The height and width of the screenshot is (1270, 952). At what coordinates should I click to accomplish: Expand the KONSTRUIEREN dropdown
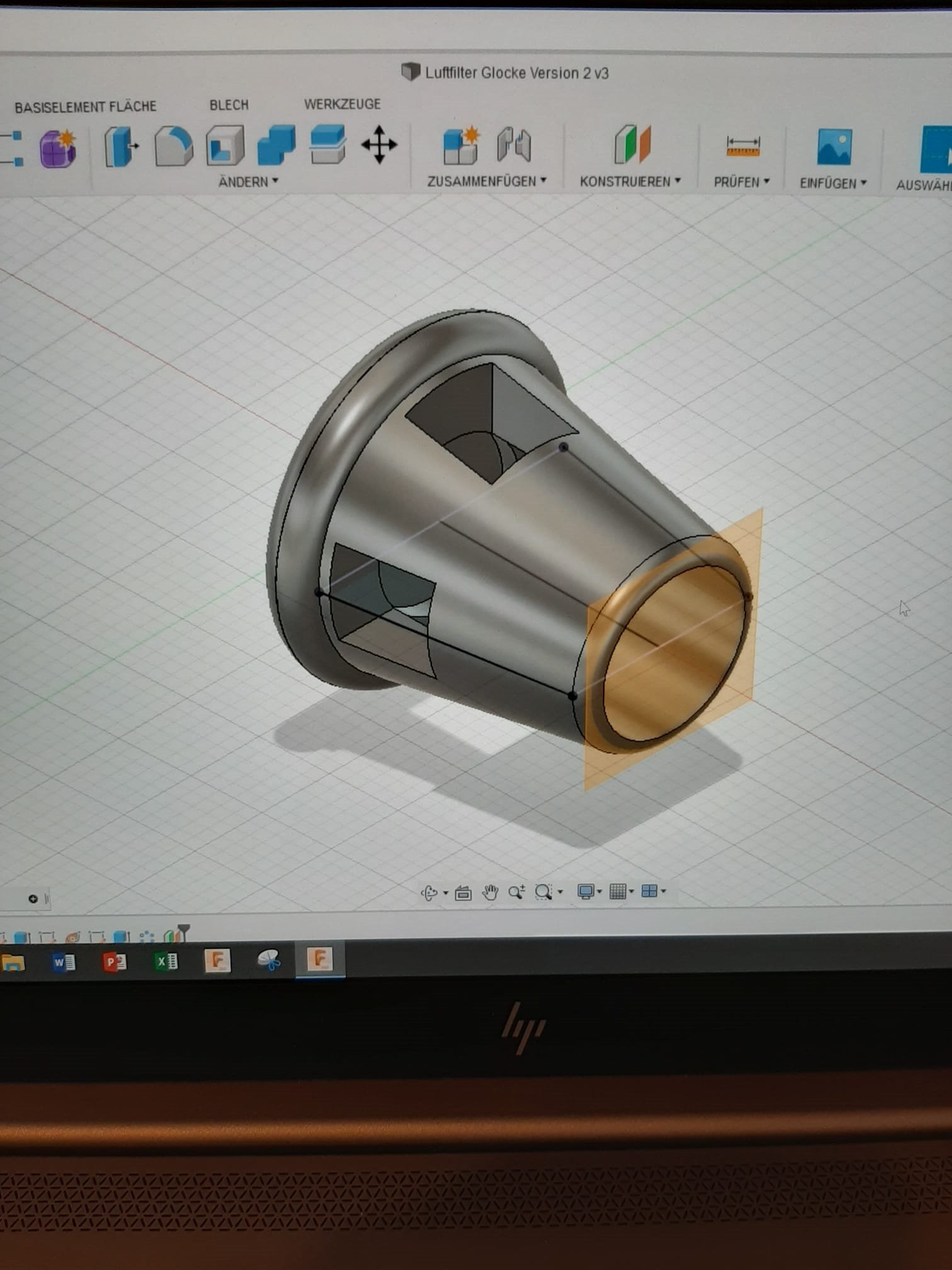click(x=630, y=181)
